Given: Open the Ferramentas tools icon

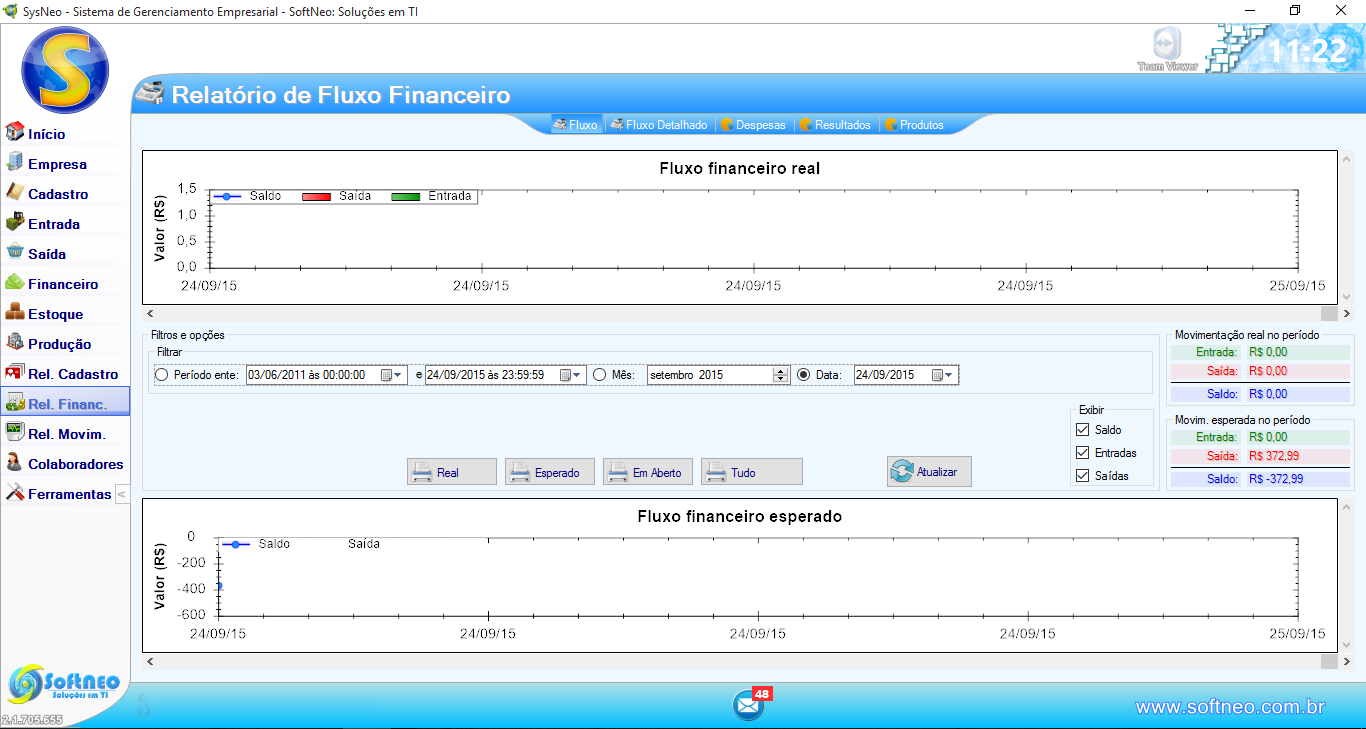Looking at the screenshot, I should click(15, 493).
